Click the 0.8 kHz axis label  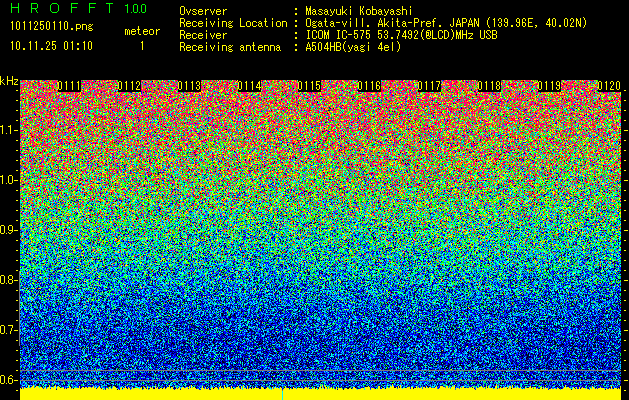(x=9, y=280)
